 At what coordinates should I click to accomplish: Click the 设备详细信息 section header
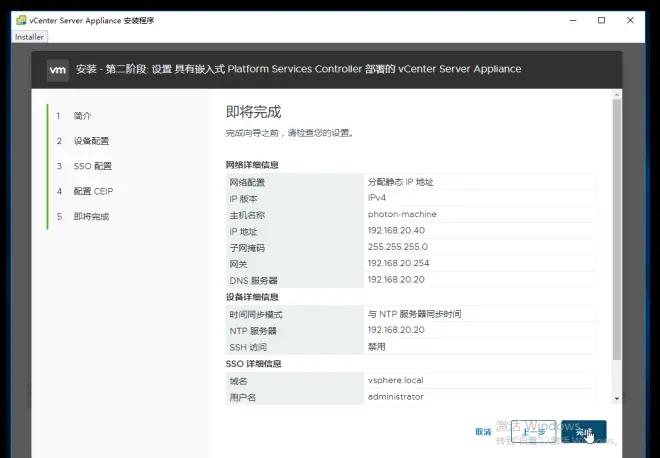pos(252,297)
